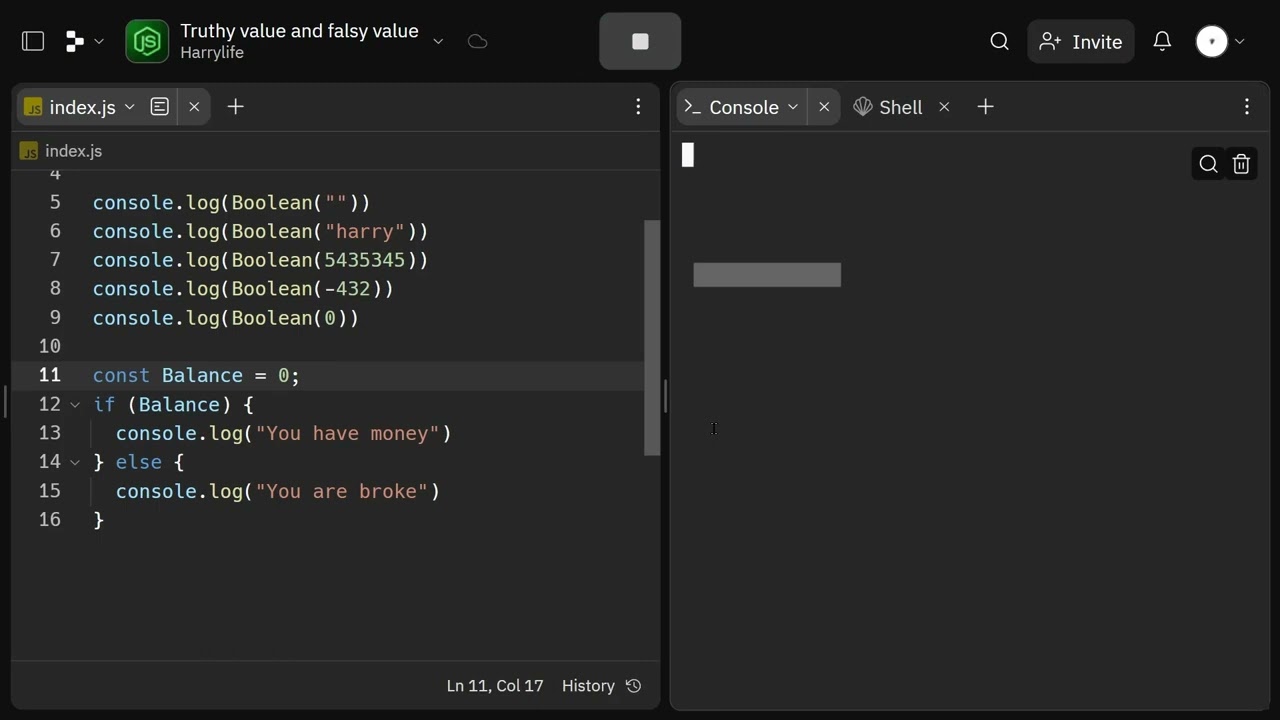Search the console output
The height and width of the screenshot is (720, 1280).
(x=1208, y=164)
